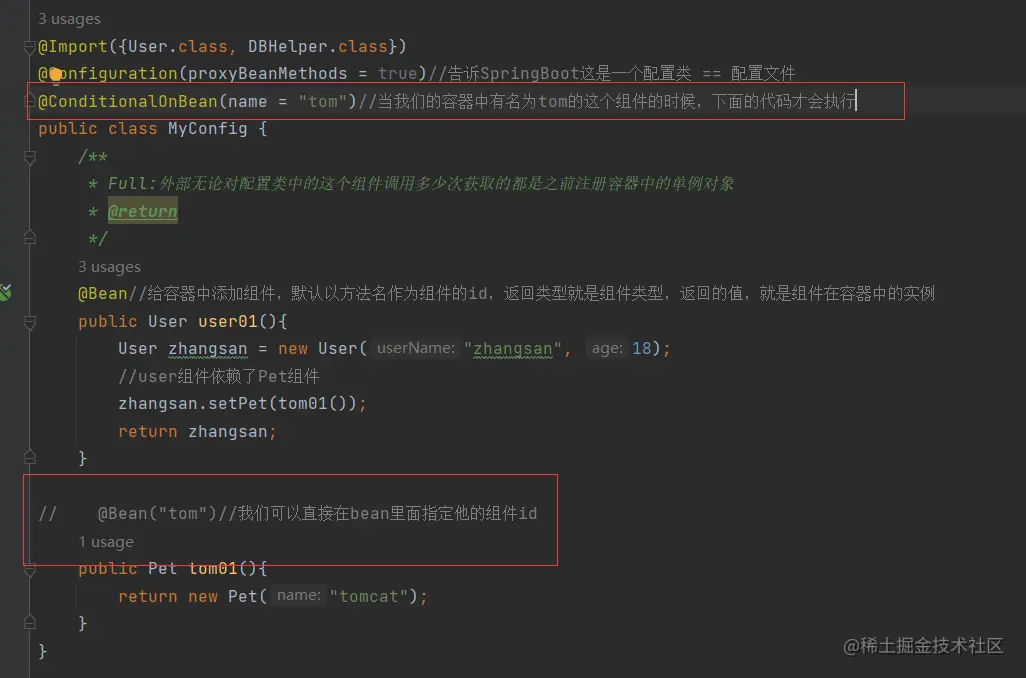
Task: Click the 'age:' parameter inlay hint
Action: coord(607,348)
